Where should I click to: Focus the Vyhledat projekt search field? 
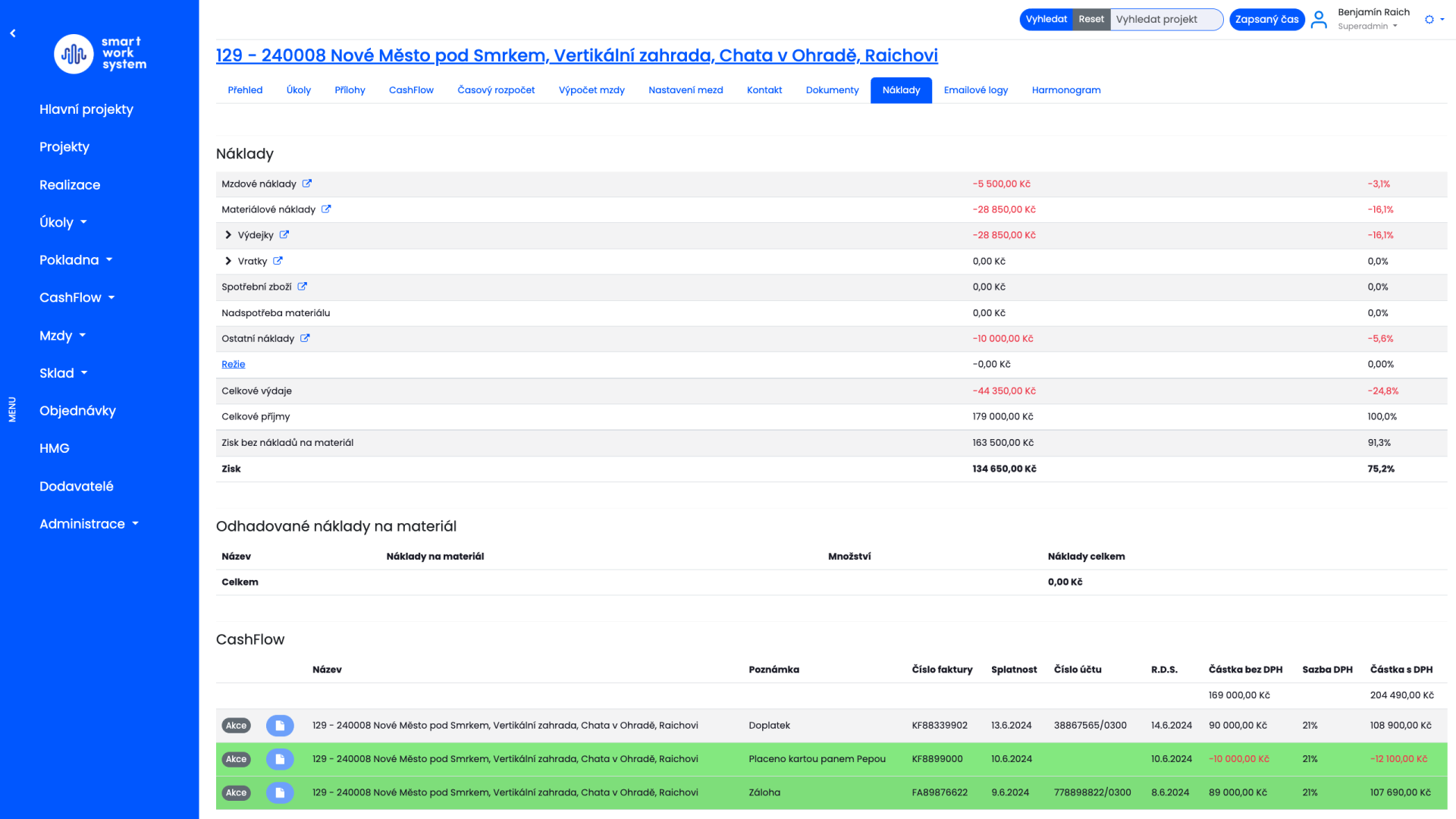(1166, 20)
